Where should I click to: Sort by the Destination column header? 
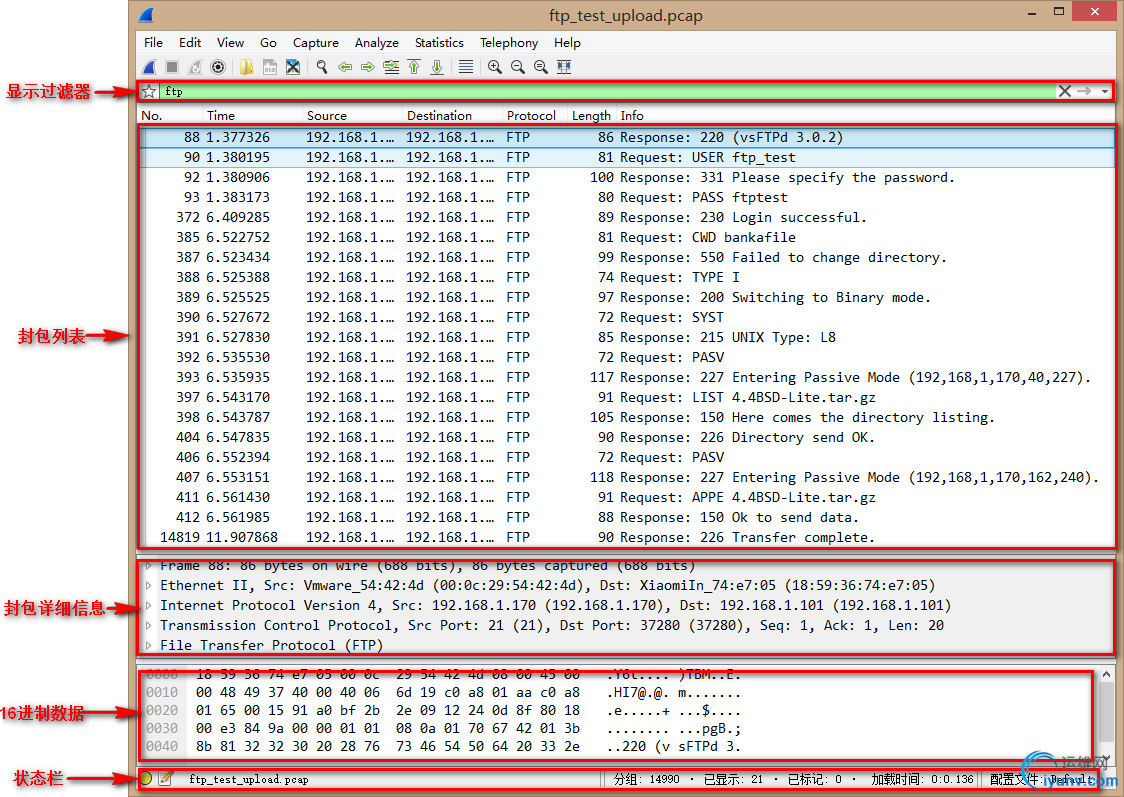[x=453, y=115]
